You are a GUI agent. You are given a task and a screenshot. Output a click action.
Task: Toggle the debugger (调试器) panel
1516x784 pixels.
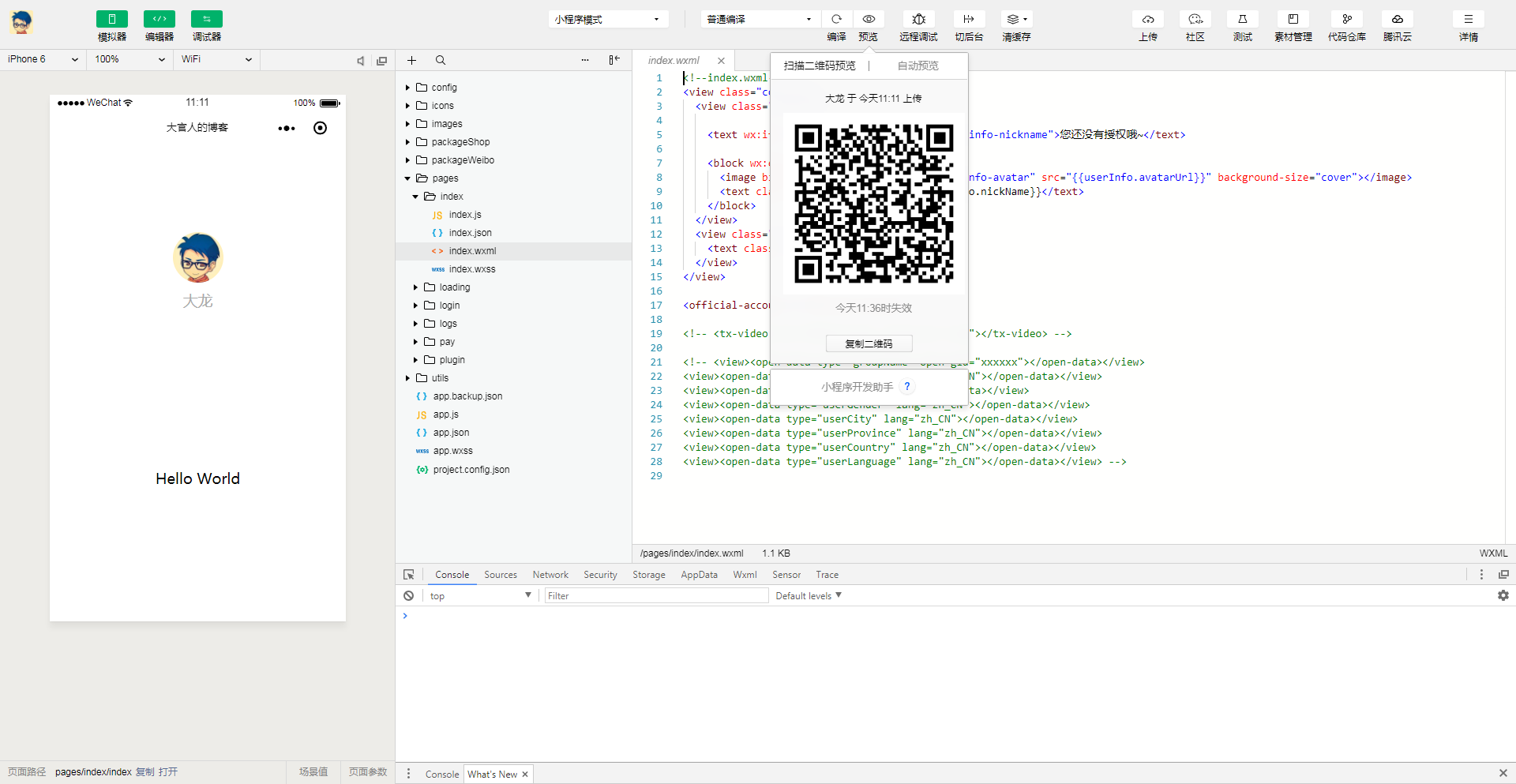[x=207, y=19]
